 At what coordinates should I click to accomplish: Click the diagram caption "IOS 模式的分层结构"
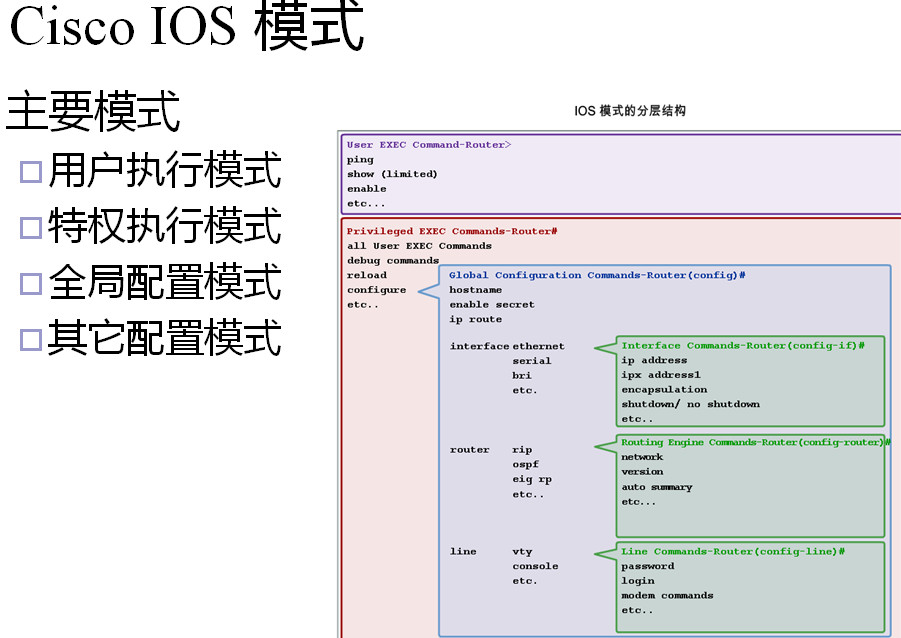coord(630,110)
